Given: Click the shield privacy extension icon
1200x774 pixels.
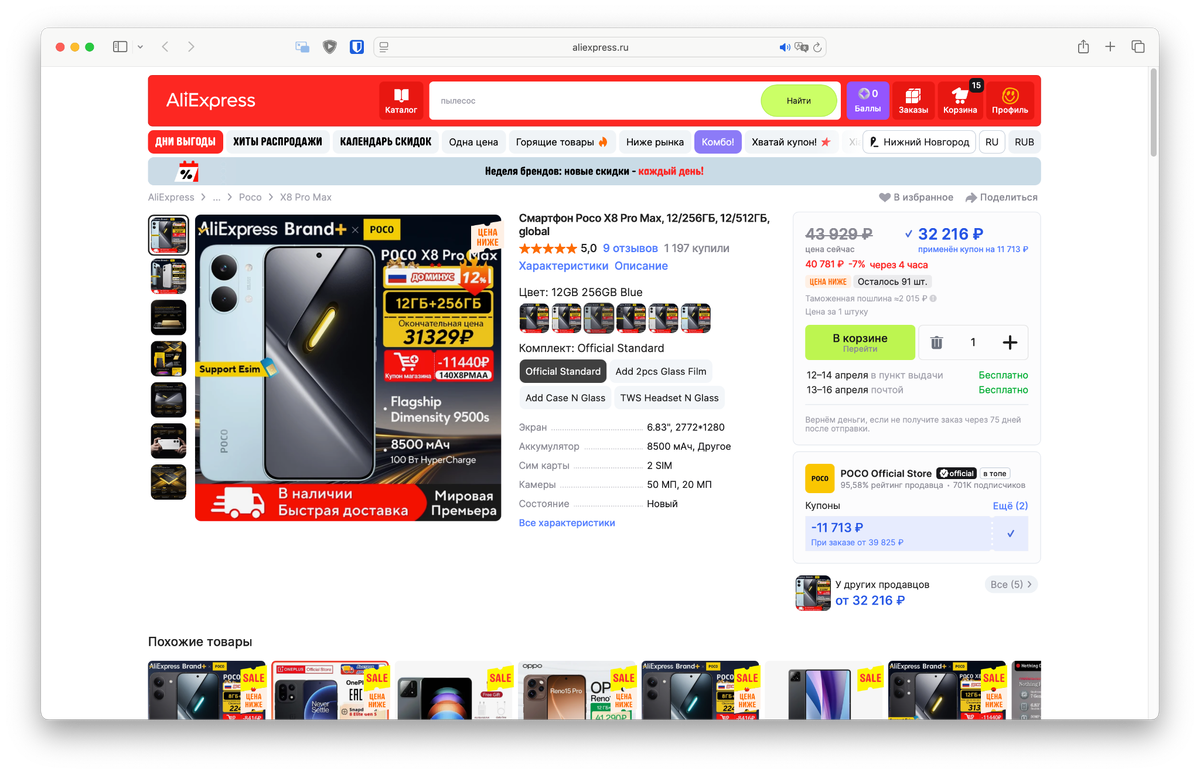Looking at the screenshot, I should click(x=330, y=47).
